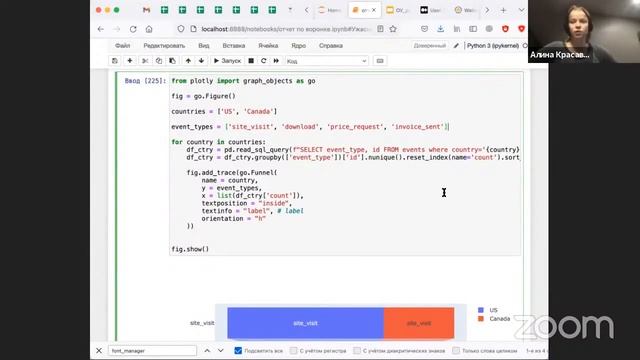Open the browser library icon
The width and height of the screenshot is (640, 360).
(x=457, y=29)
